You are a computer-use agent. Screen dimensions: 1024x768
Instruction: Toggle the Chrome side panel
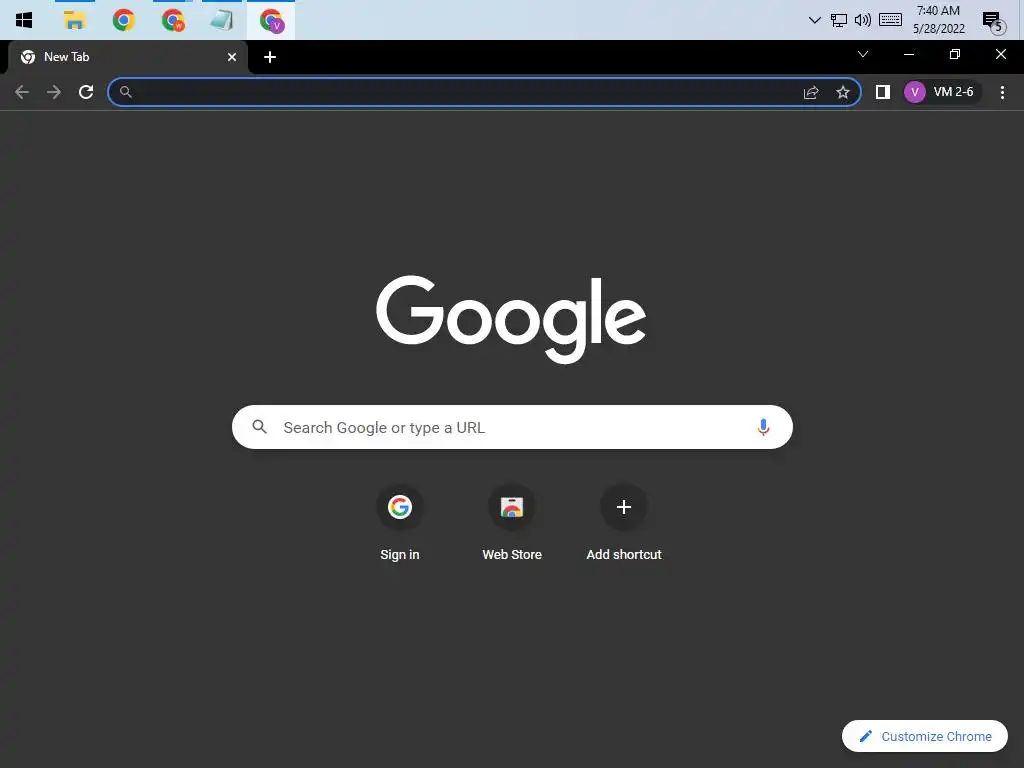click(x=882, y=92)
